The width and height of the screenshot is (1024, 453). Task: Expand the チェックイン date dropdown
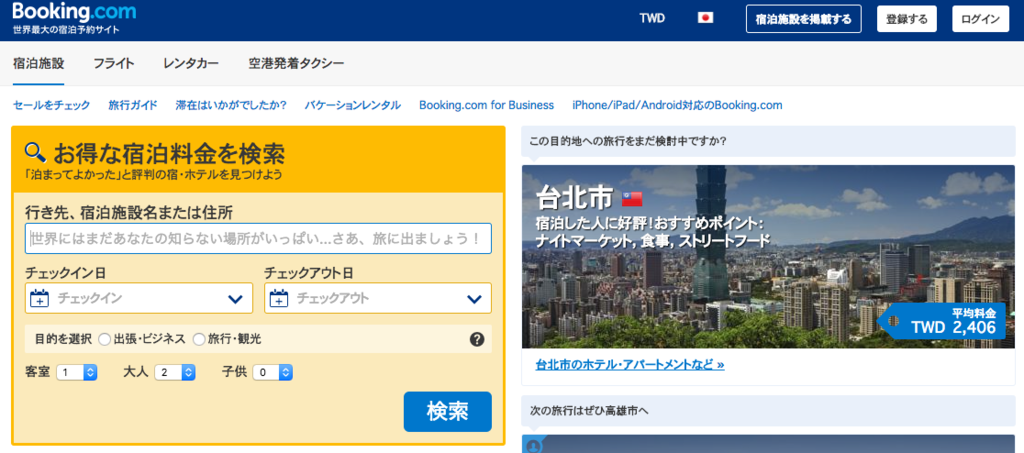click(139, 298)
